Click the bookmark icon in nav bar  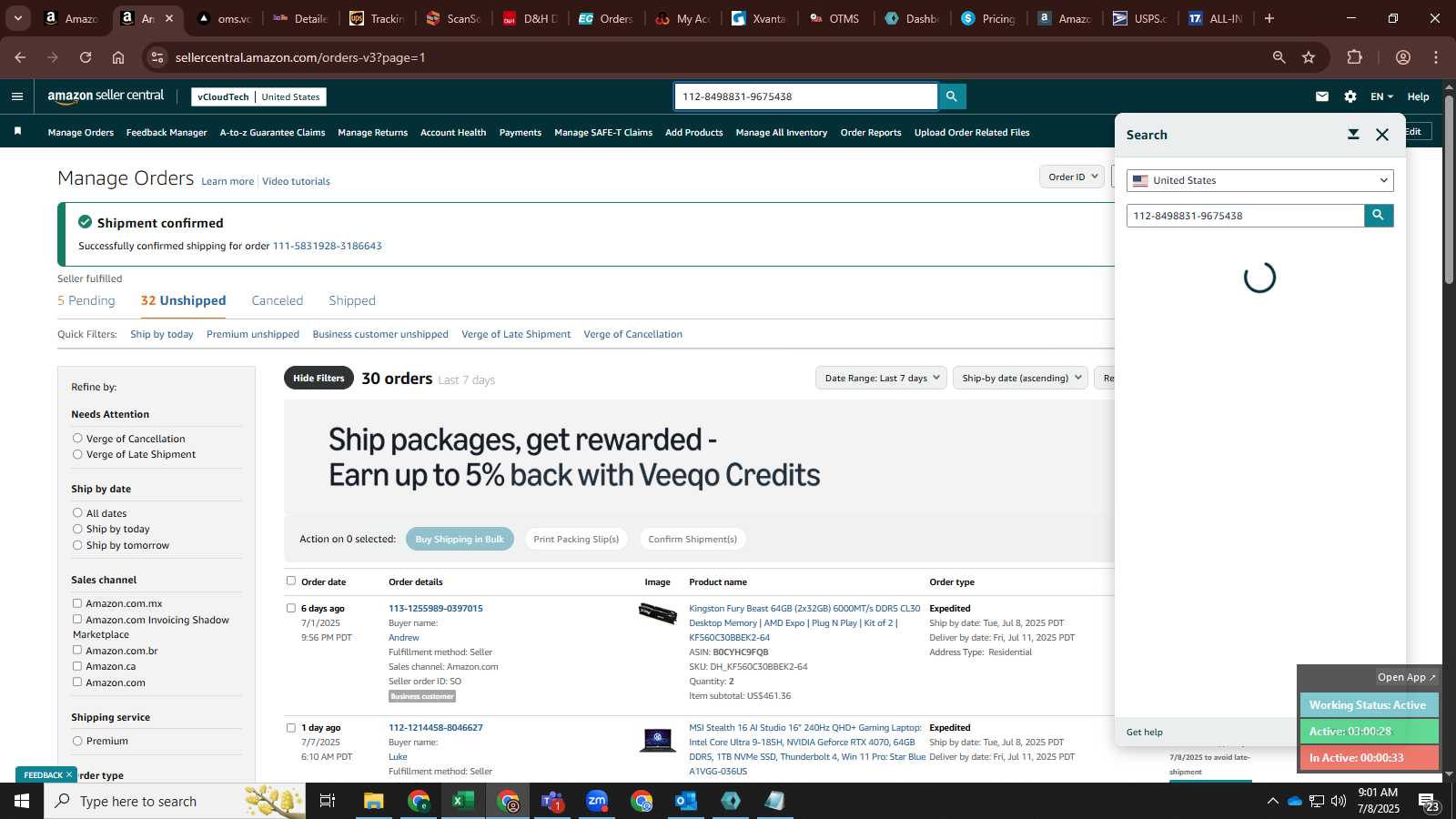pyautogui.click(x=17, y=132)
